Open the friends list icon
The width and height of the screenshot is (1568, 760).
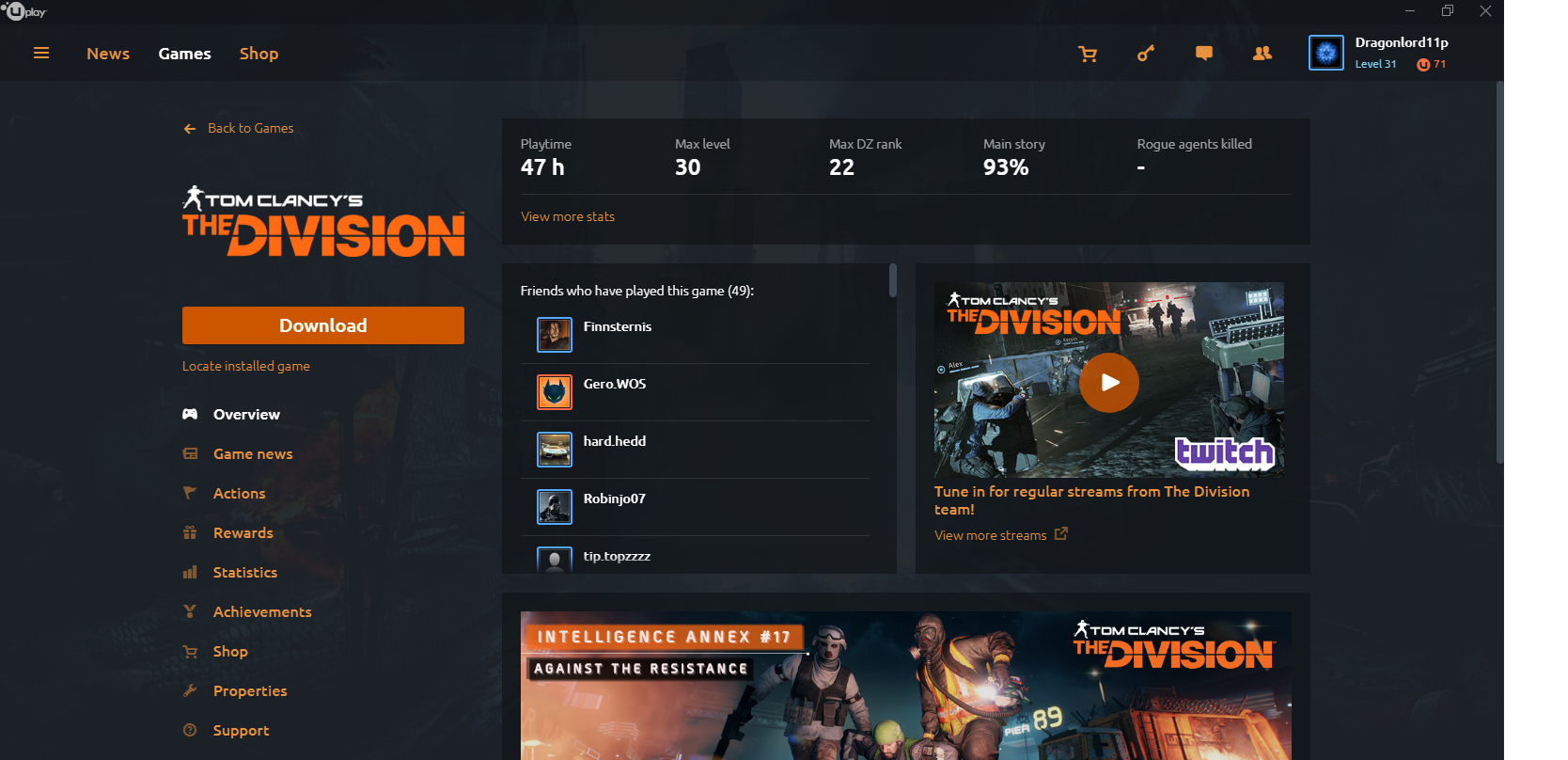pyautogui.click(x=1262, y=54)
